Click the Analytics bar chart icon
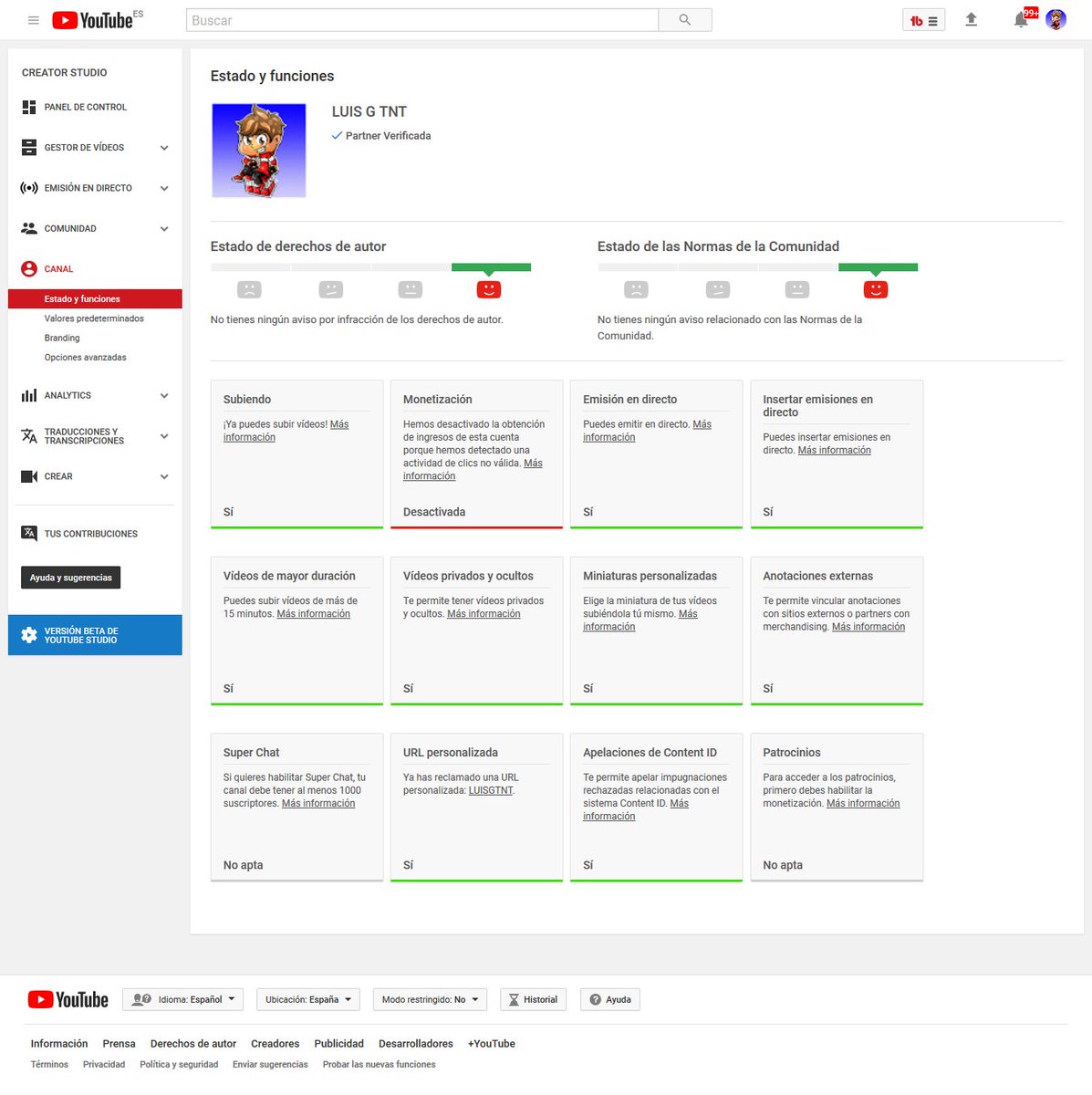The height and width of the screenshot is (1095, 1092). (x=29, y=395)
